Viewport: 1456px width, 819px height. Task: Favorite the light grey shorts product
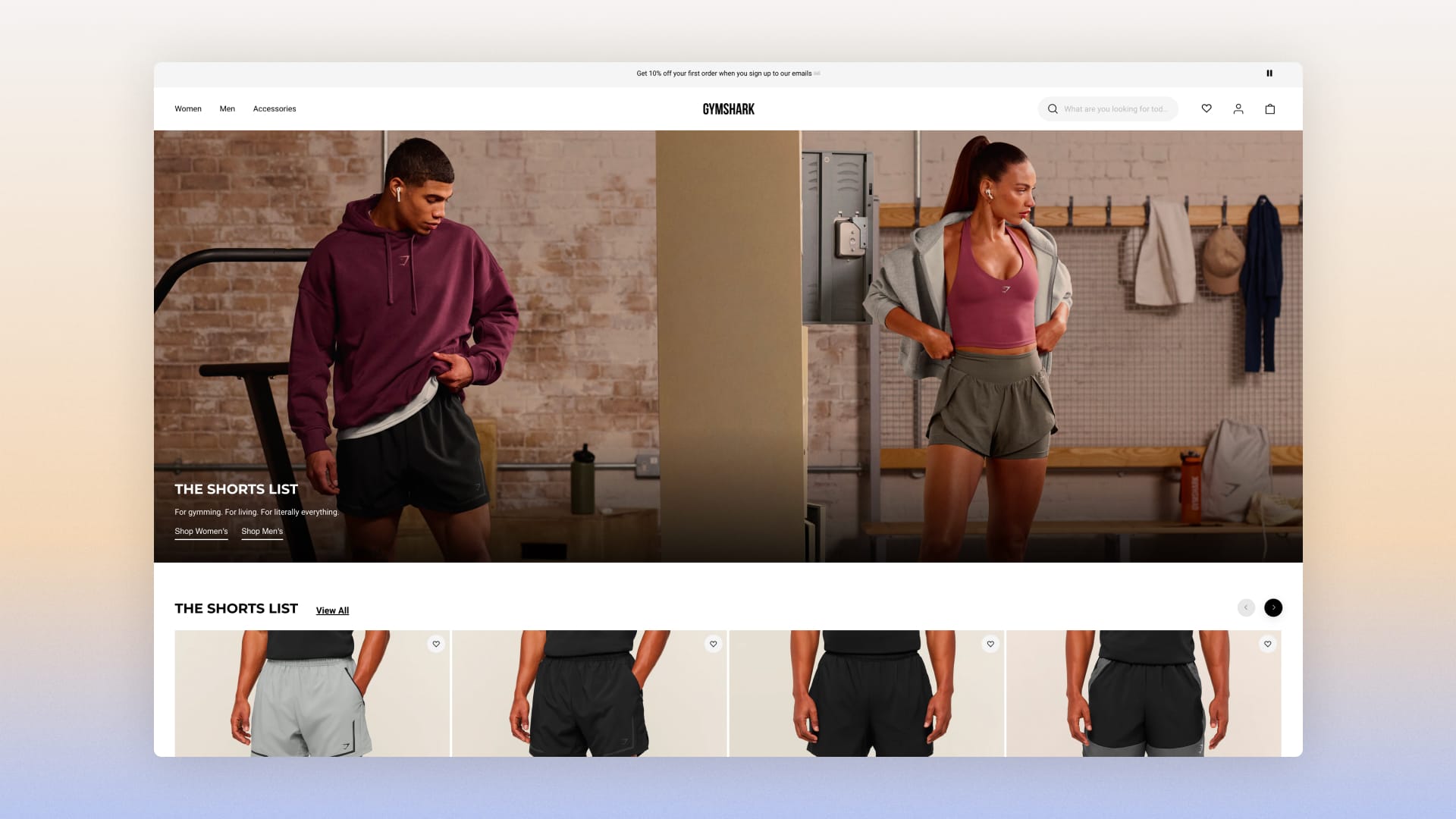pyautogui.click(x=436, y=644)
